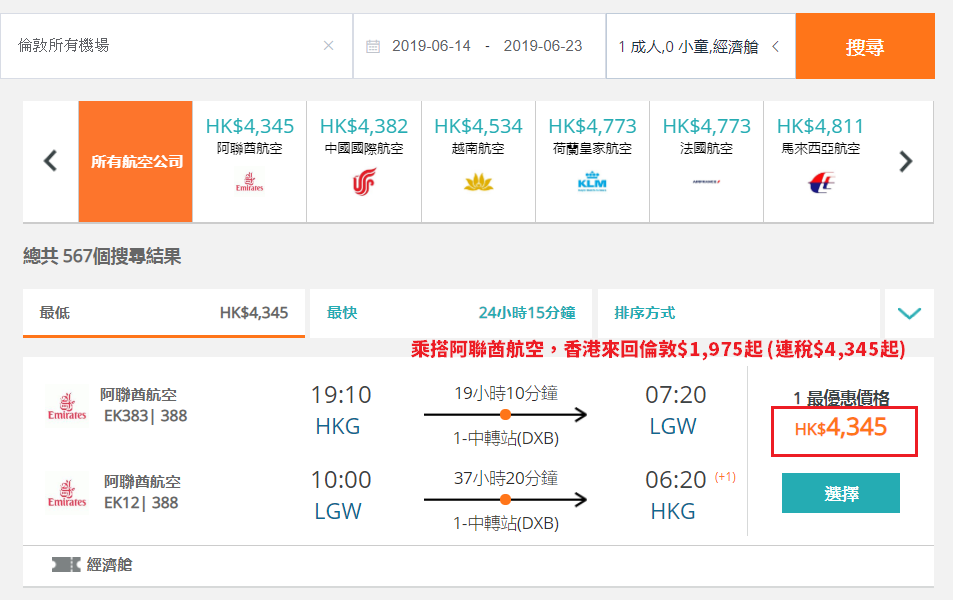953x600 pixels.
Task: Click return departure 10:00 LGW
Action: point(340,495)
